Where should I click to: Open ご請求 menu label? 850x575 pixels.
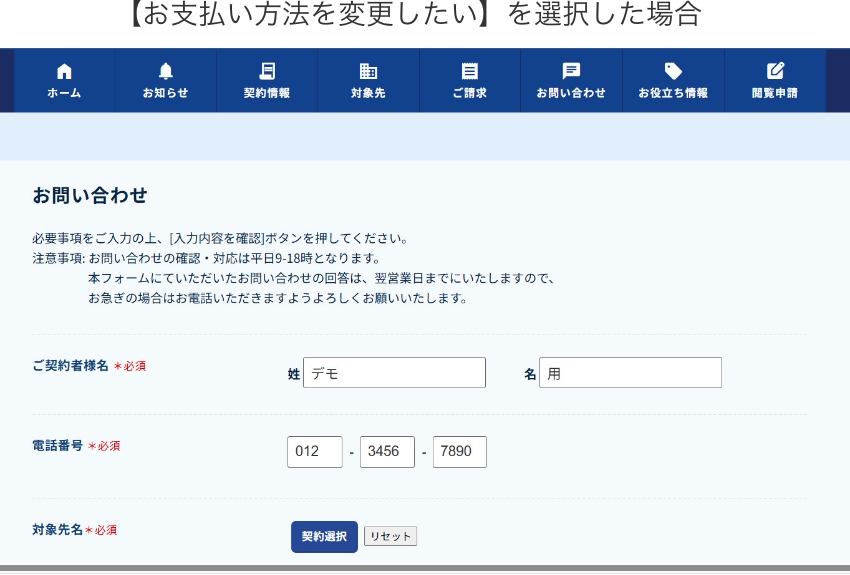point(469,93)
